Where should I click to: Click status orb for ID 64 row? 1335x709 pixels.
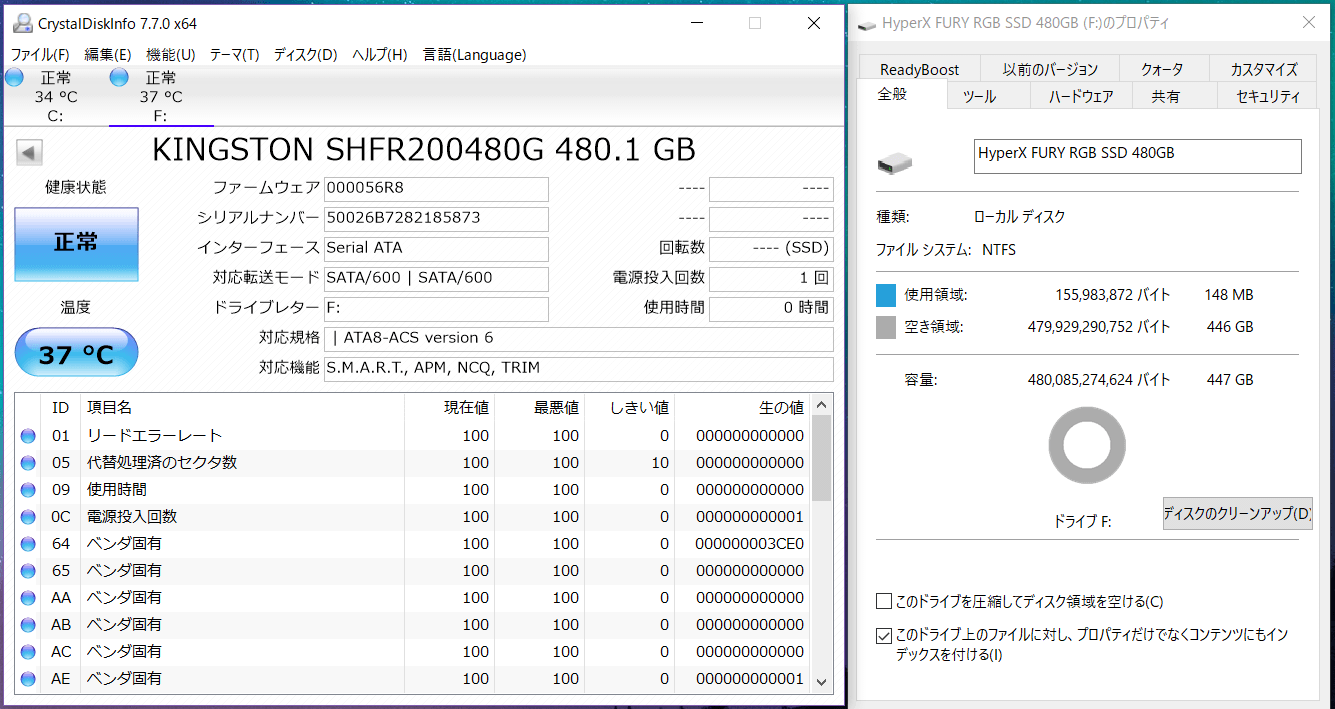[28, 544]
